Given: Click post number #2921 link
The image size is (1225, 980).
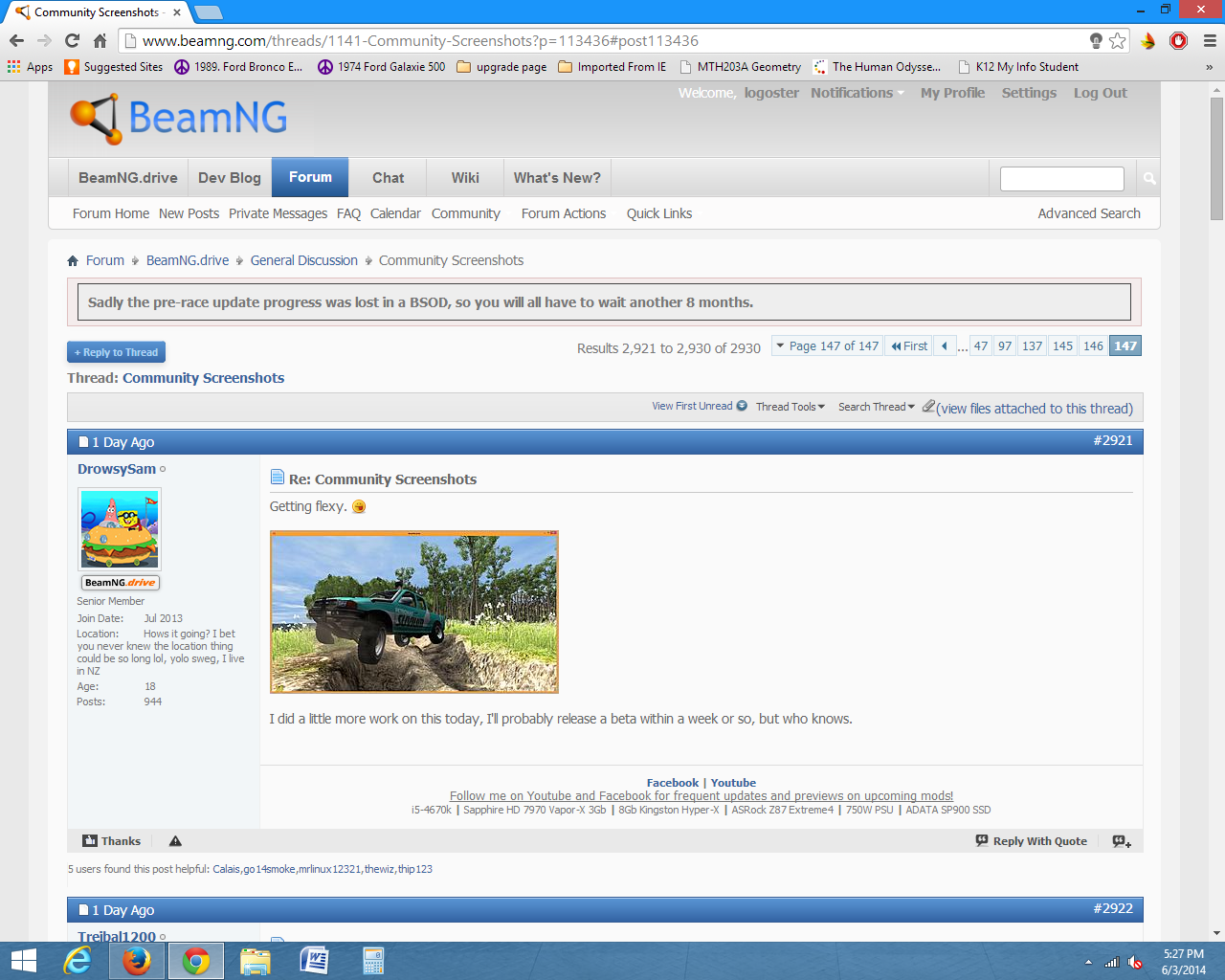Looking at the screenshot, I should (x=1113, y=440).
